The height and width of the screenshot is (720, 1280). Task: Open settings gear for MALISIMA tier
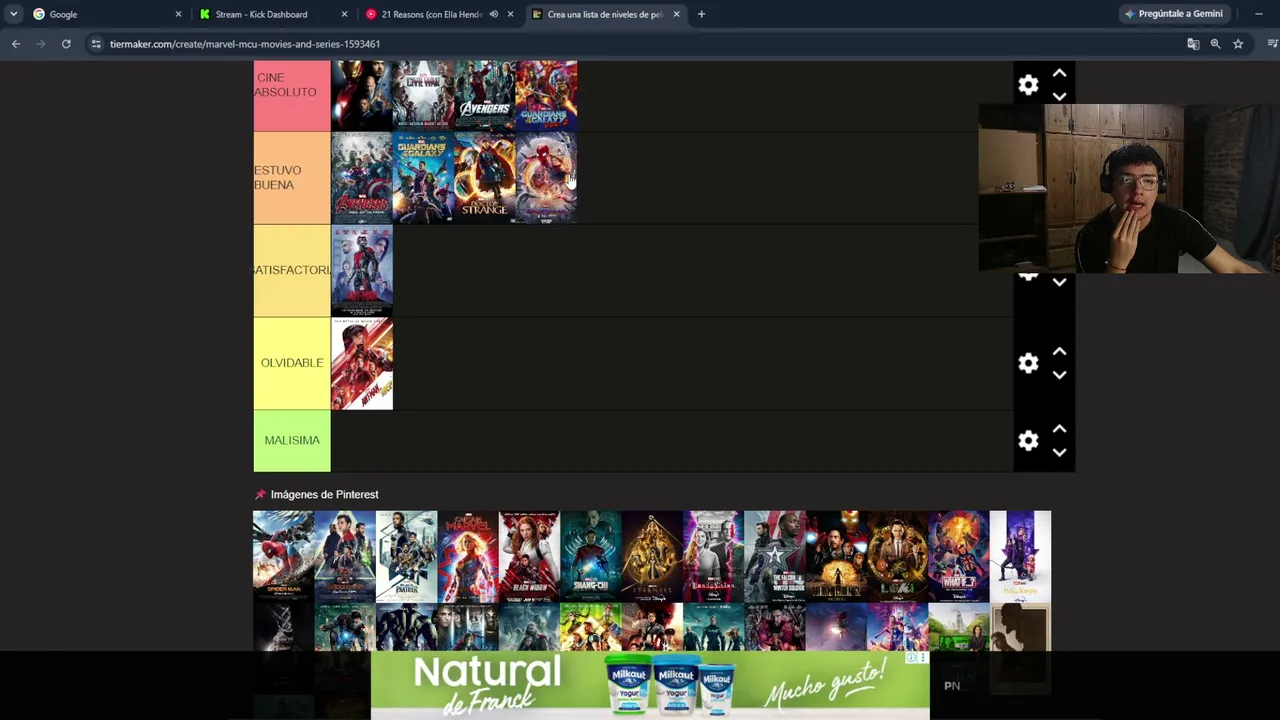tap(1028, 441)
